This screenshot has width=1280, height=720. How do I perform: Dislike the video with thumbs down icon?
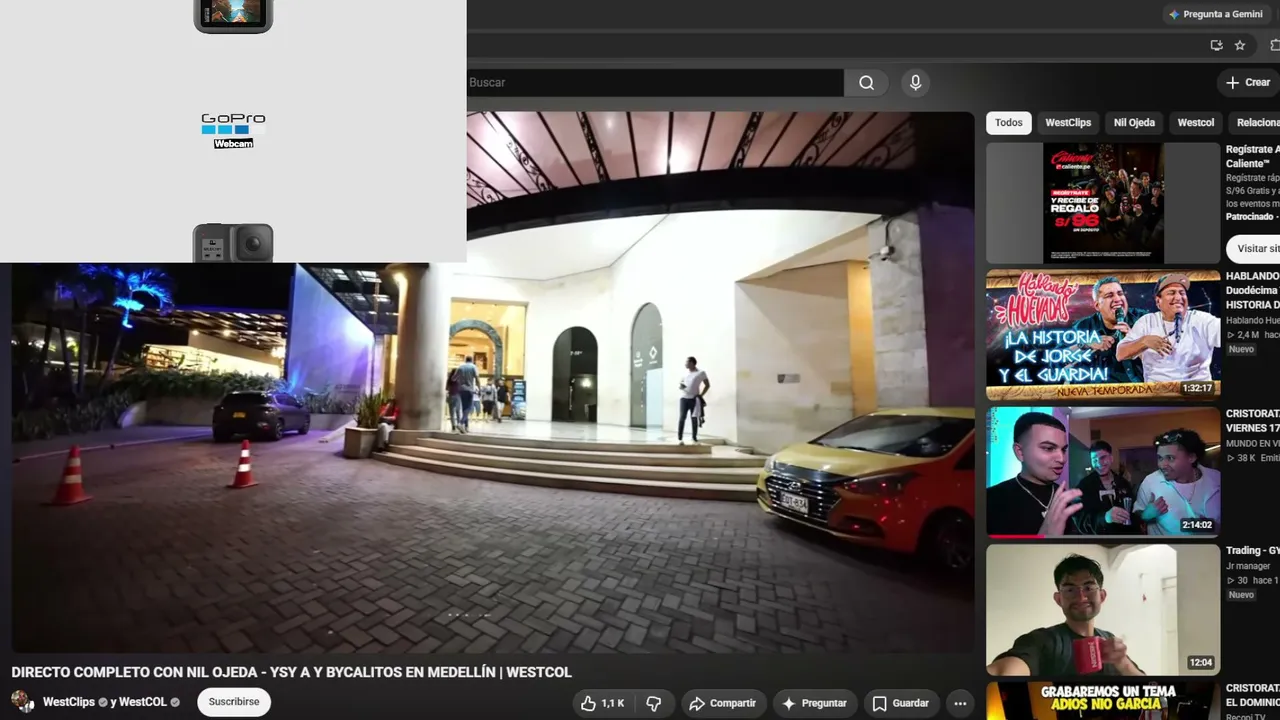[x=654, y=703]
